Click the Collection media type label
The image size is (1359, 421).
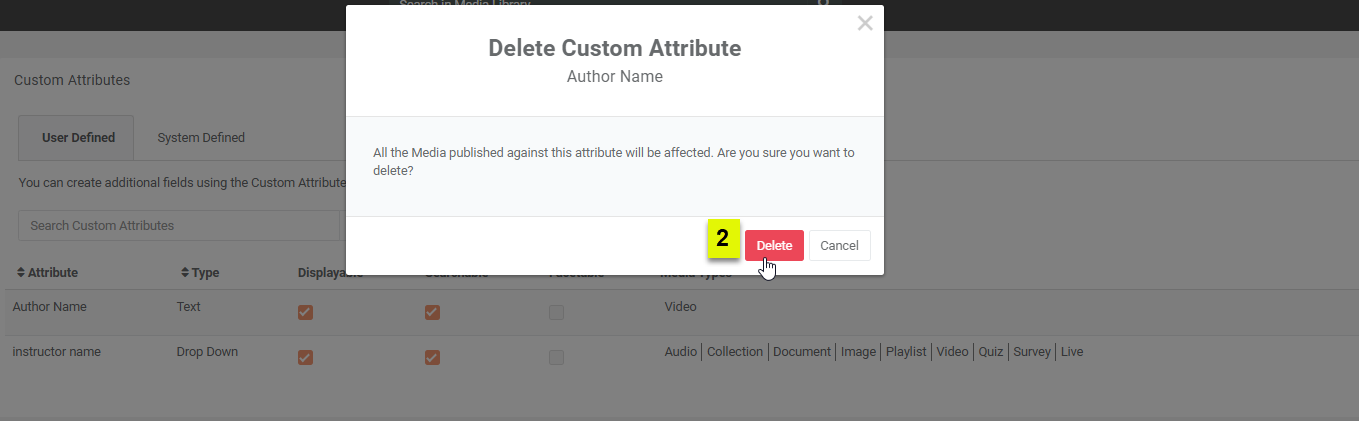tap(735, 352)
